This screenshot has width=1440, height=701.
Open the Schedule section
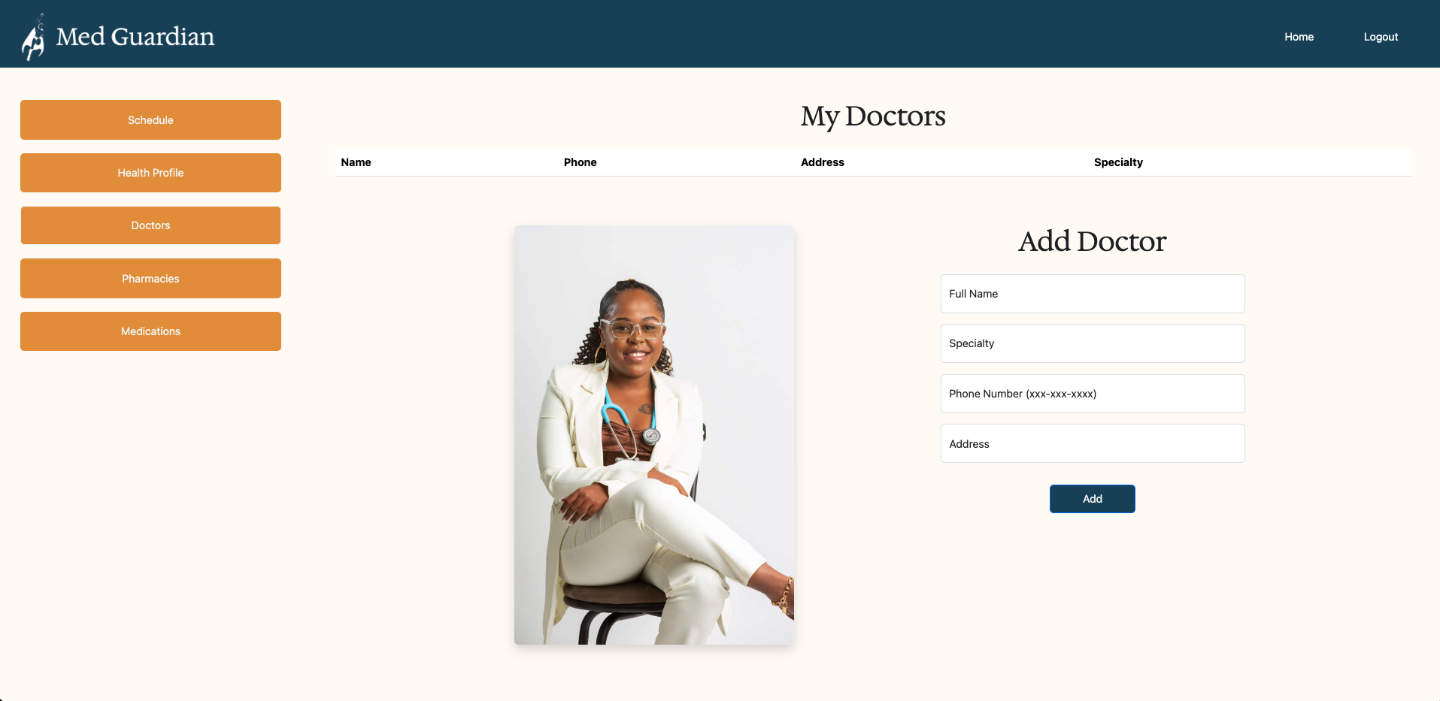point(150,120)
